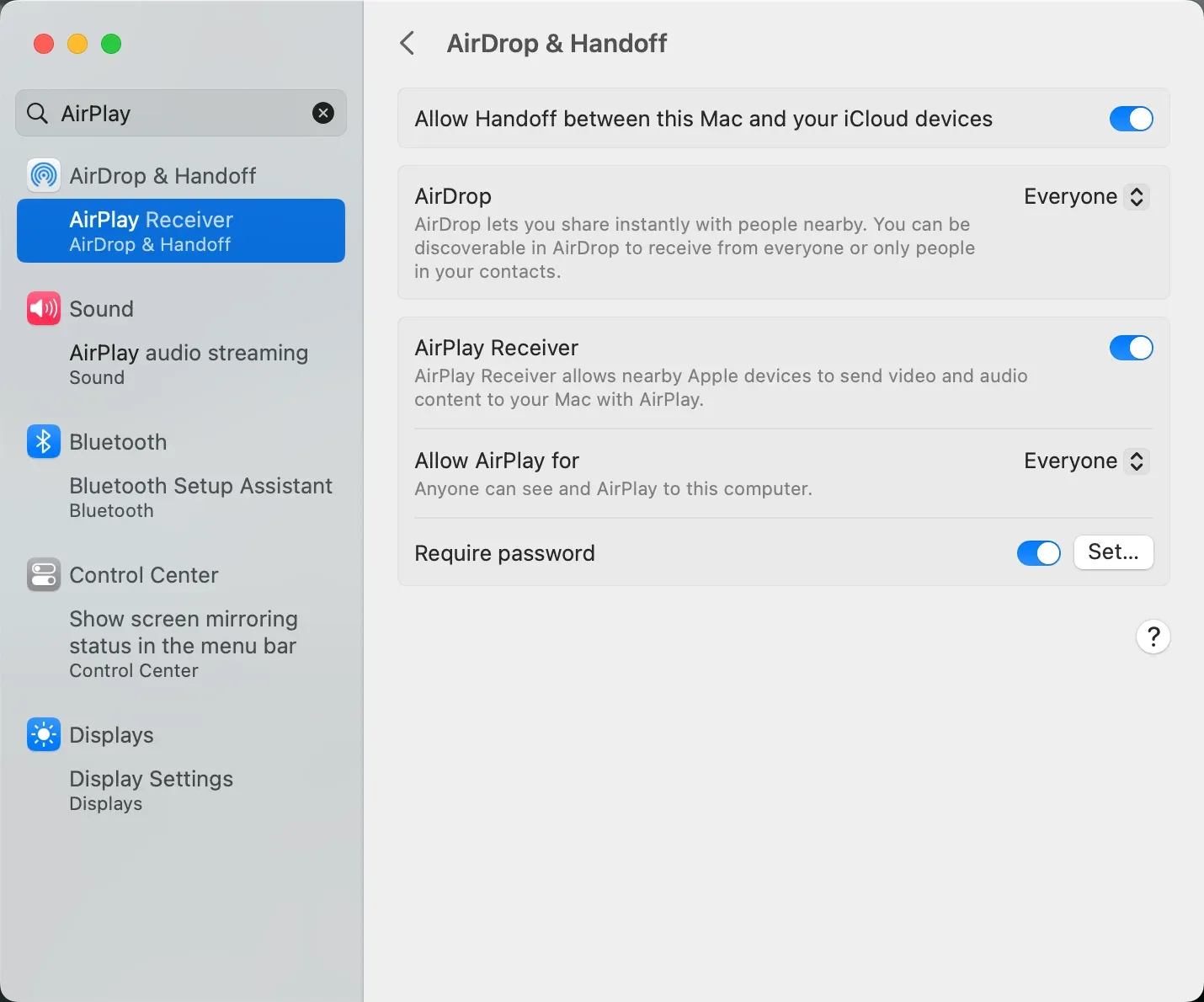Click the Sound speaker icon
The width and height of the screenshot is (1204, 1002).
click(44, 308)
